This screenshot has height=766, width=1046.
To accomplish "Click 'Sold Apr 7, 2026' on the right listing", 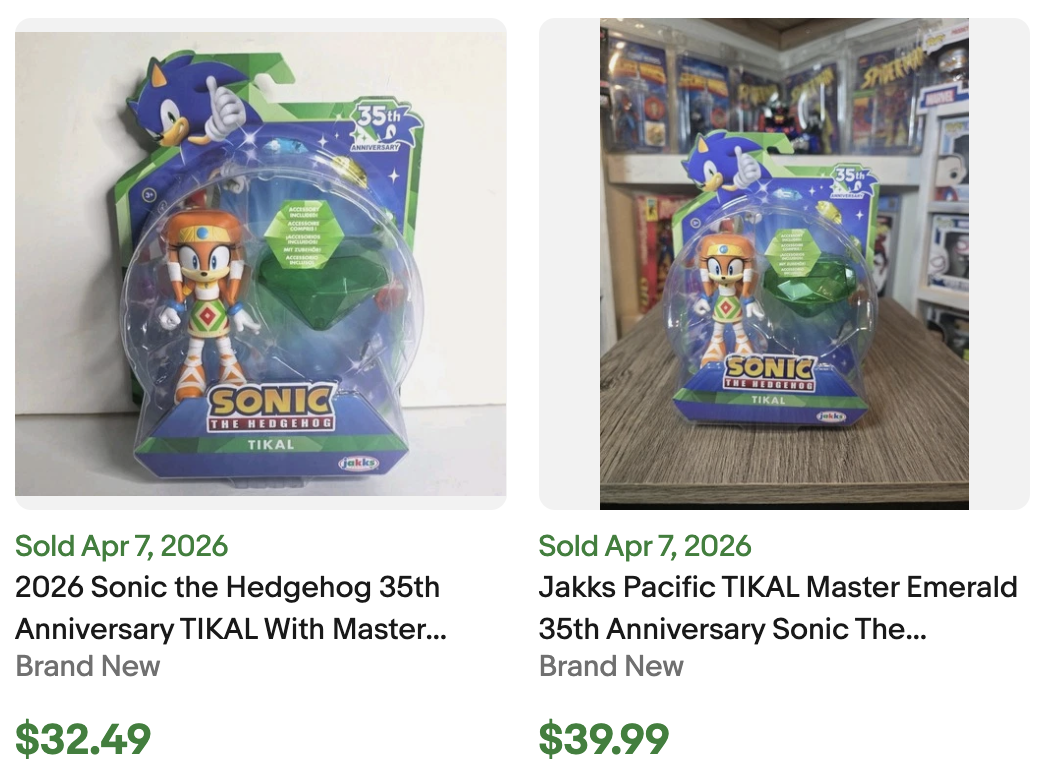I will click(x=646, y=546).
